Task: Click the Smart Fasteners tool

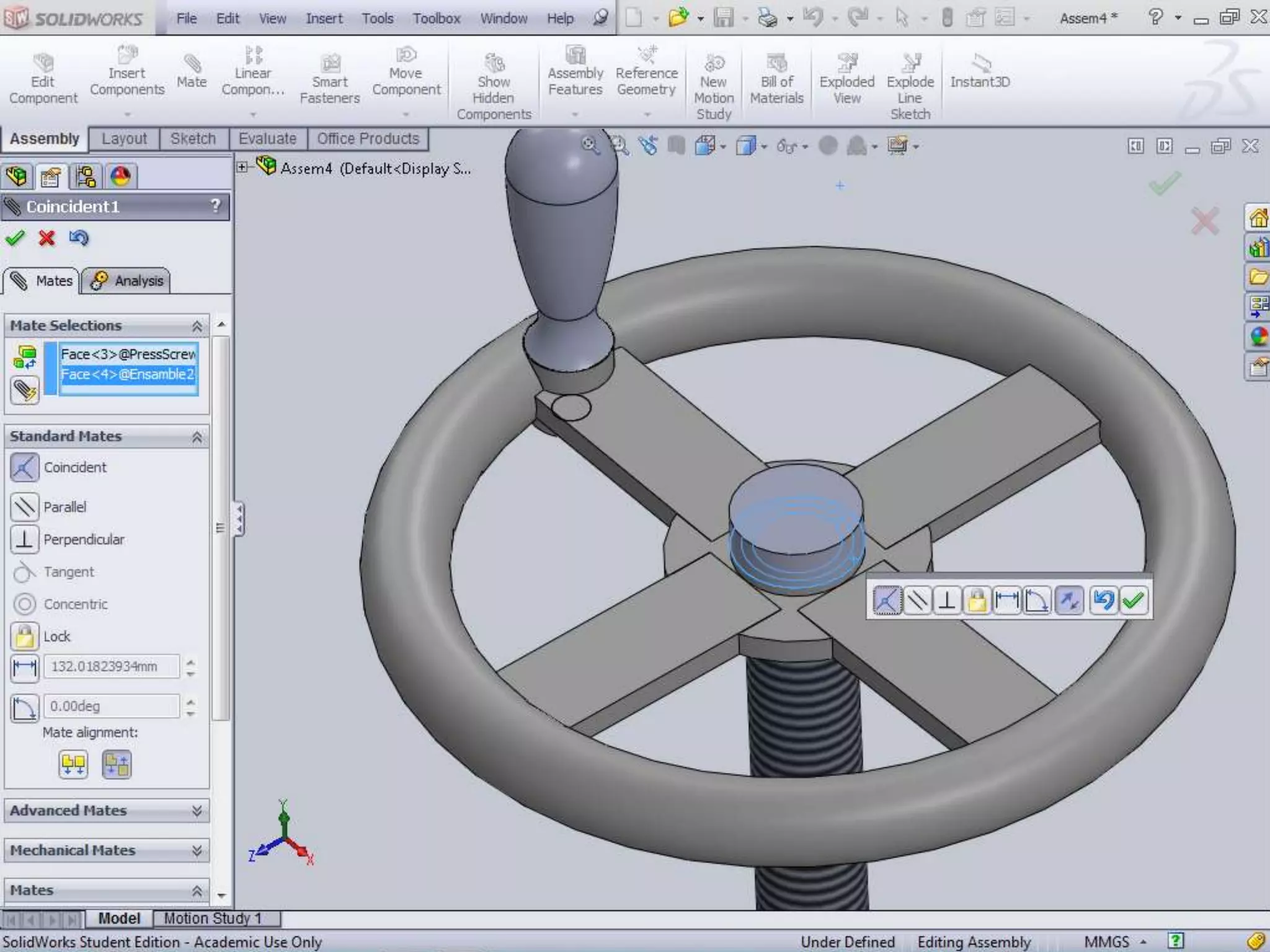Action: [329, 81]
